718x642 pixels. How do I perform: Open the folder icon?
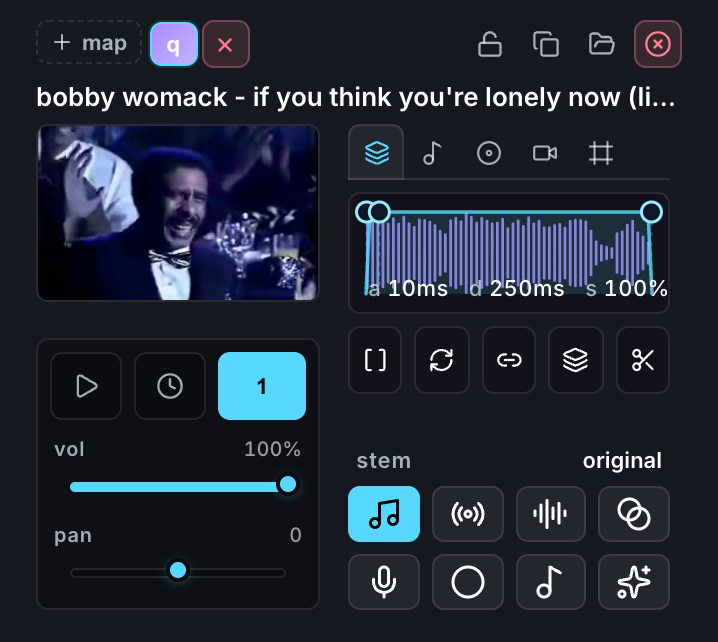coord(601,44)
